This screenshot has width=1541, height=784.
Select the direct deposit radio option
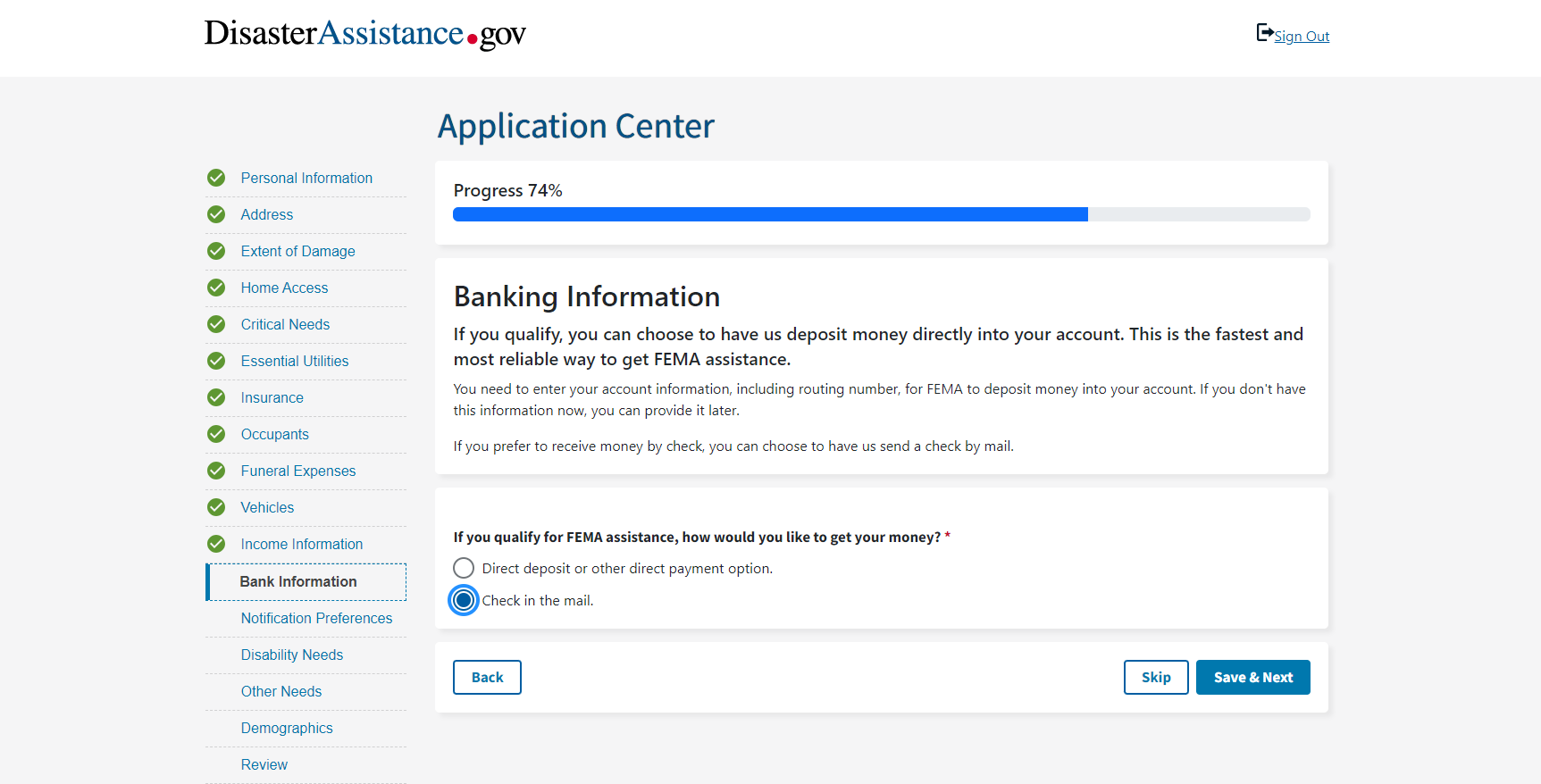tap(464, 568)
